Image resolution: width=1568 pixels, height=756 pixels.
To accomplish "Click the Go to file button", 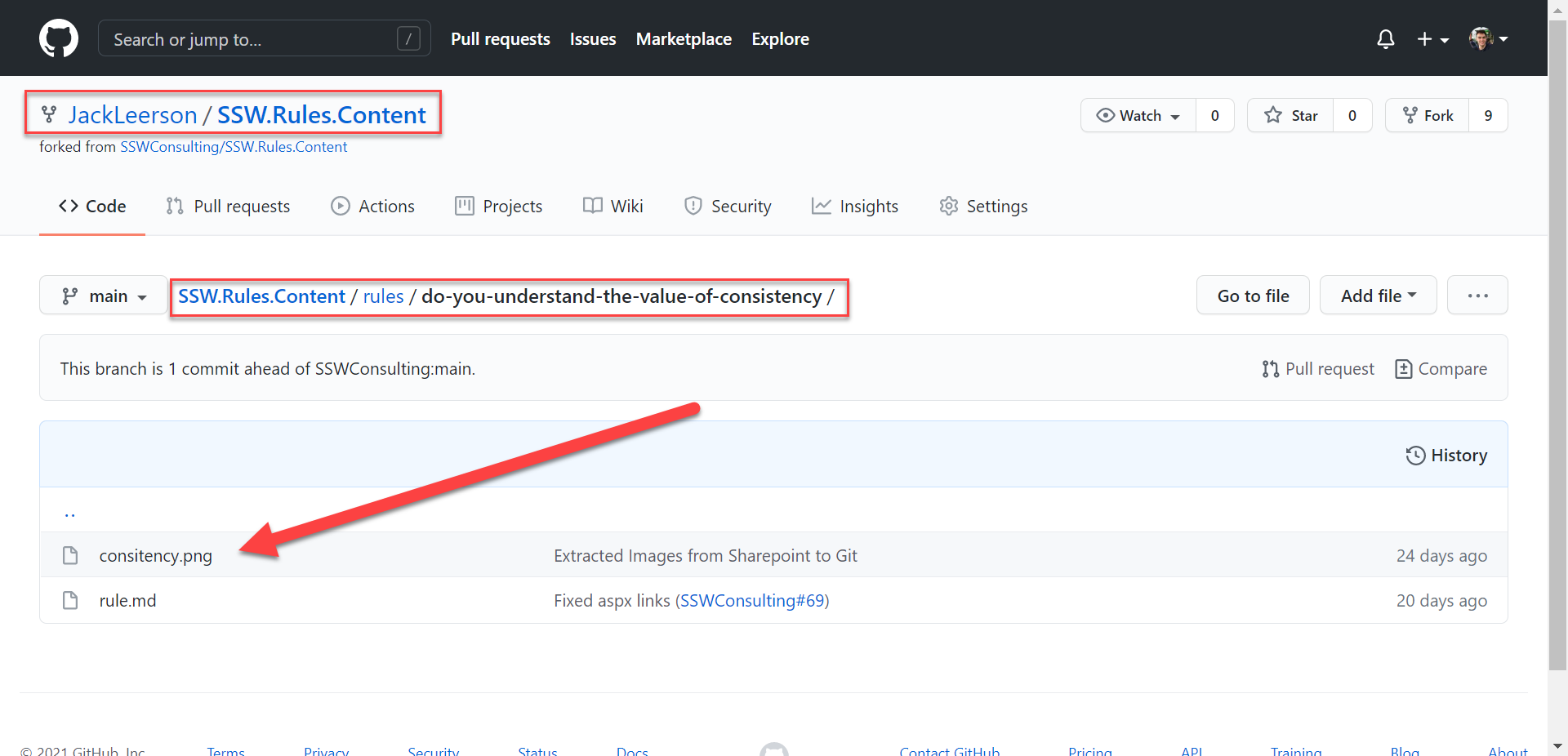I will coord(1253,296).
